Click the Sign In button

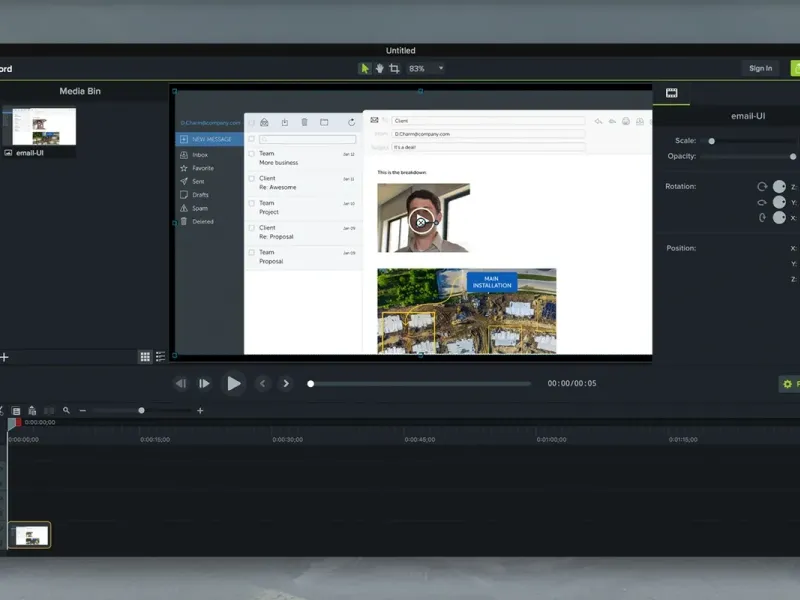click(760, 68)
